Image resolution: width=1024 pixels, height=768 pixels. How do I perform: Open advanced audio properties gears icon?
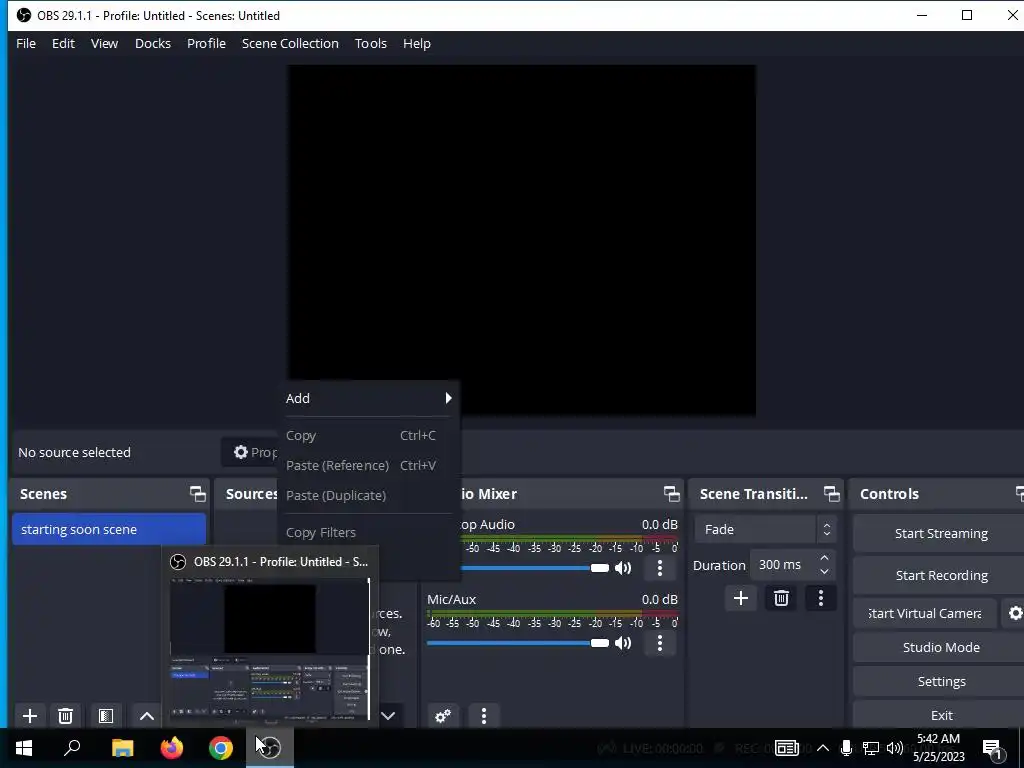(443, 716)
